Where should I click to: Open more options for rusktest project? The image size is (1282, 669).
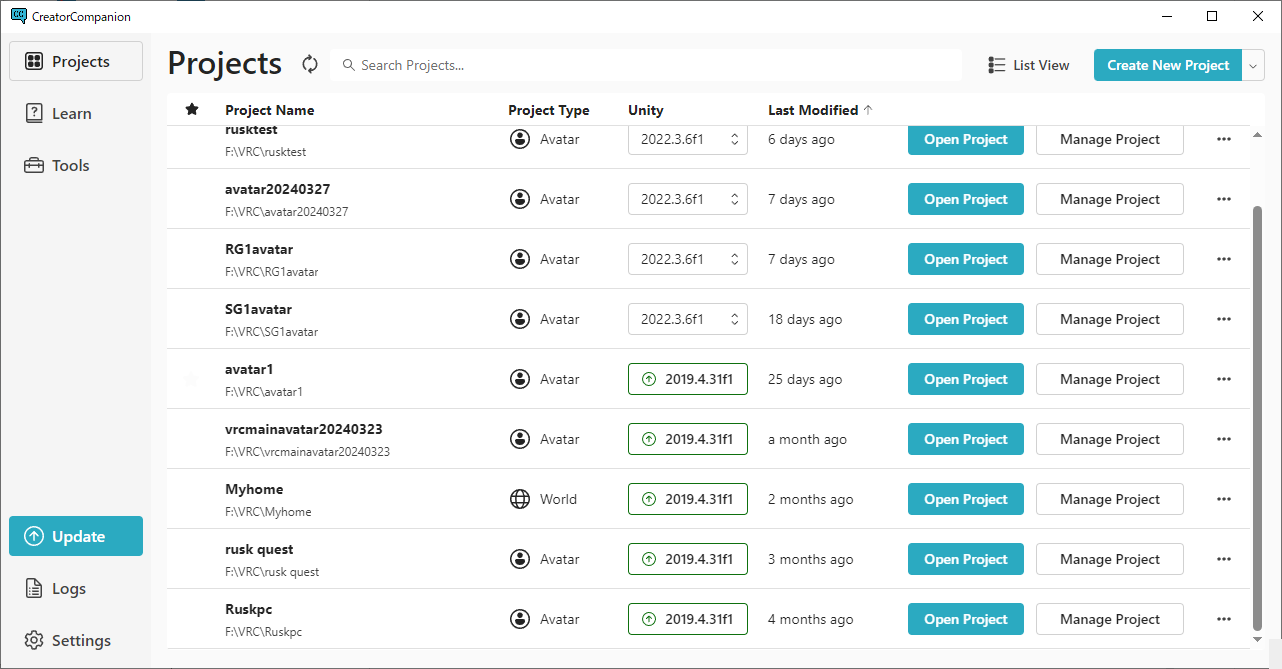[1224, 139]
